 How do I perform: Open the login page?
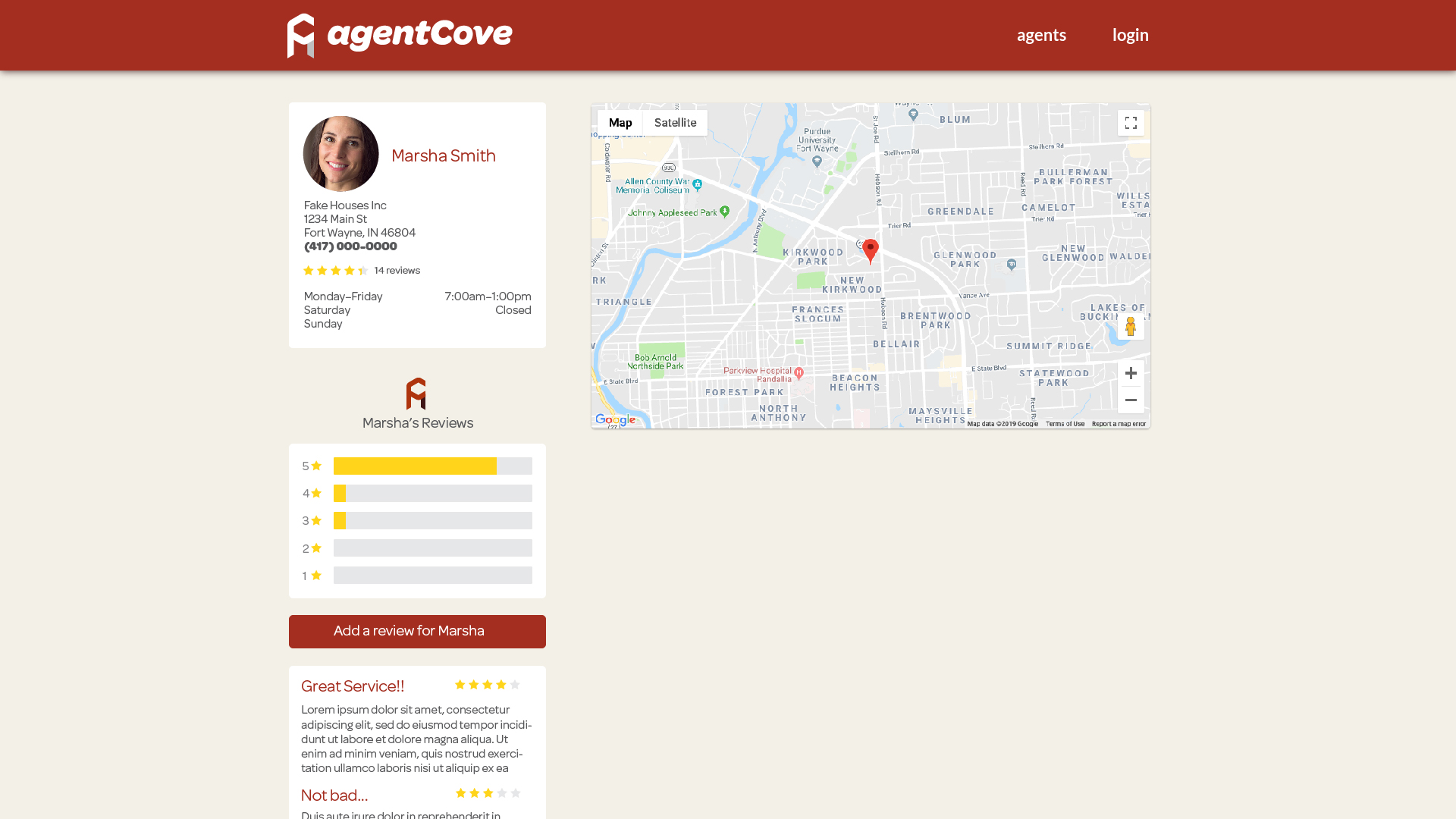1130,35
